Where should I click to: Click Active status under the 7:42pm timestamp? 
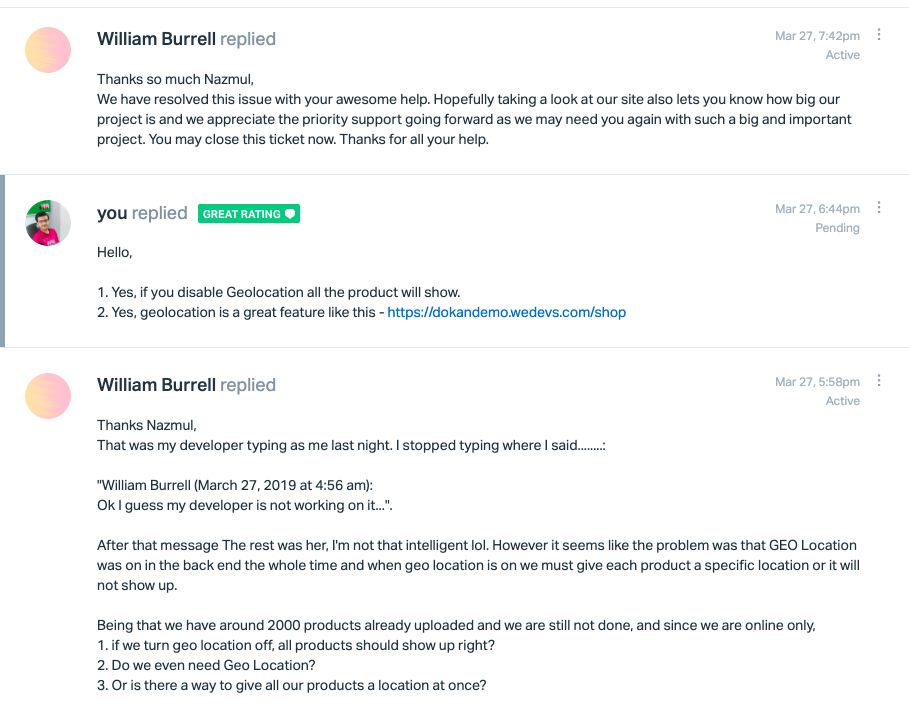(842, 55)
